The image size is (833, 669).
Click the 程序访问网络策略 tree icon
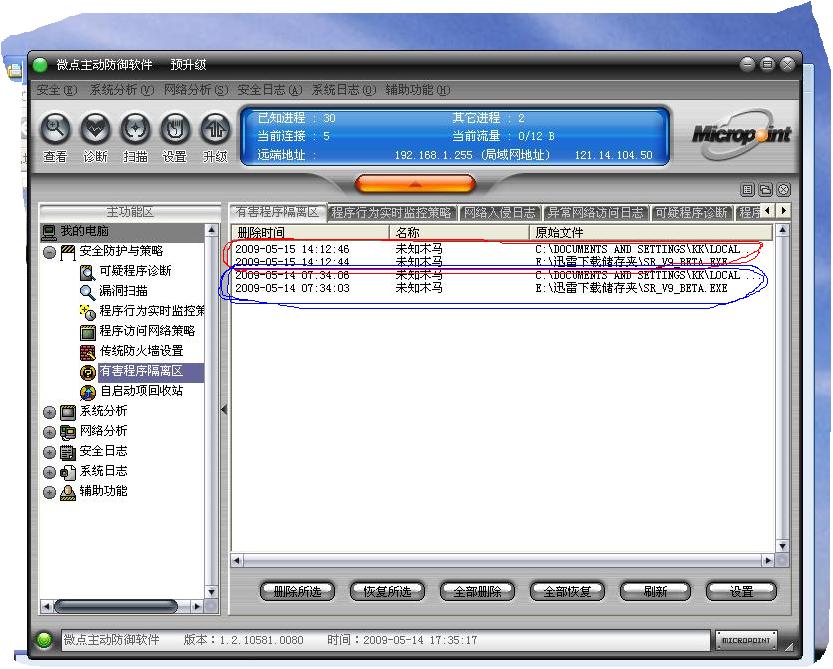(87, 332)
